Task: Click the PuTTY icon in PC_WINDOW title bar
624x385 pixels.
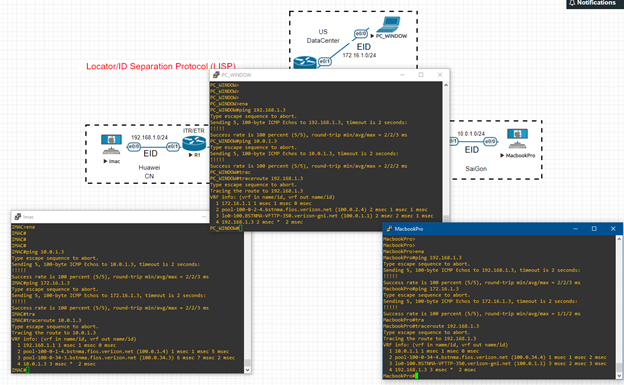Action: 216,74
